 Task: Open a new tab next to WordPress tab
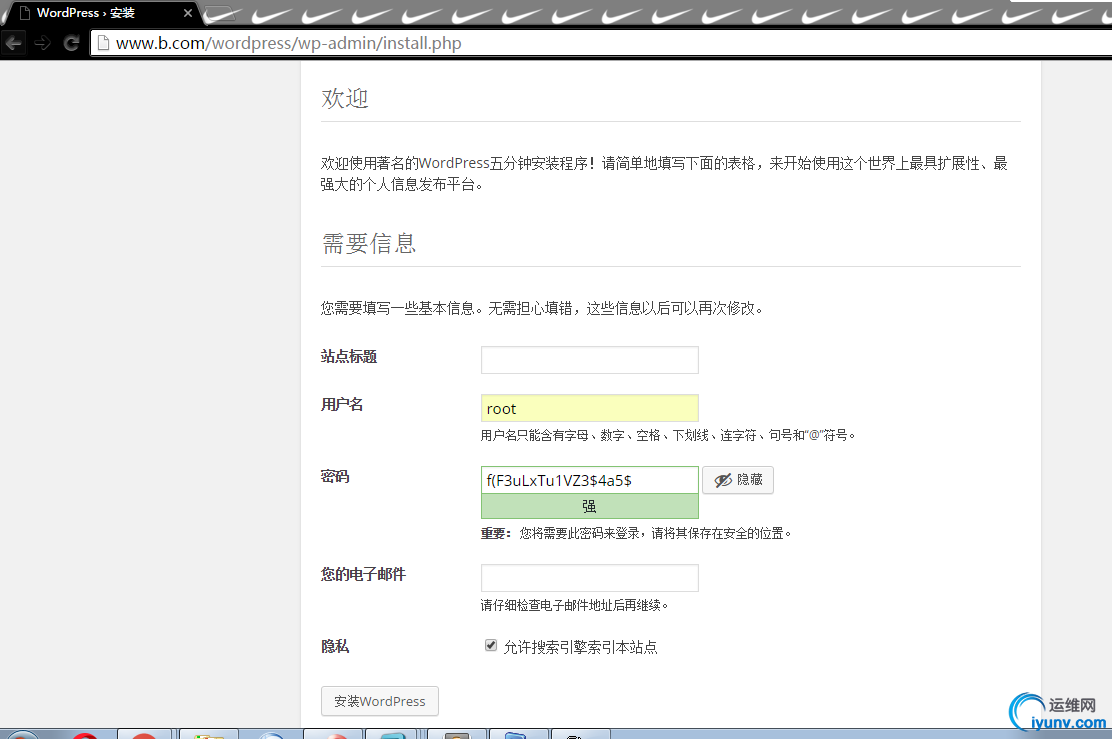[x=220, y=13]
